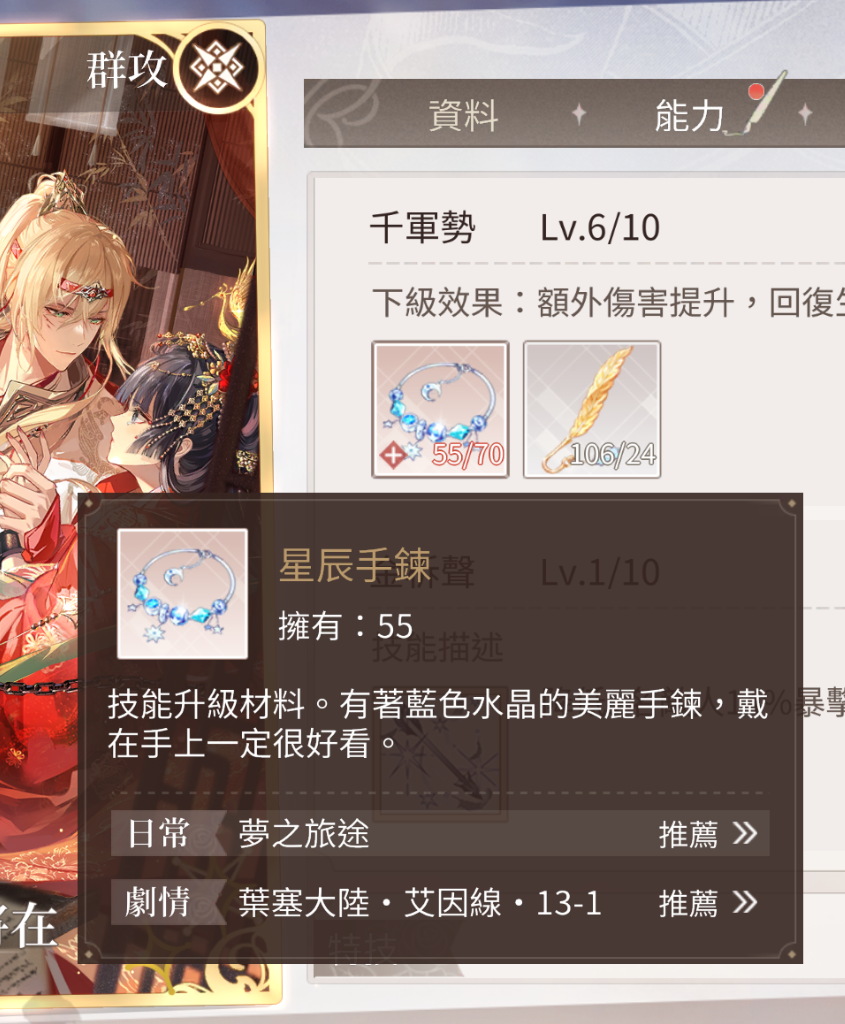Viewport: 845px width, 1024px height.
Task: Click the 群攻 label text
Action: click(x=127, y=70)
